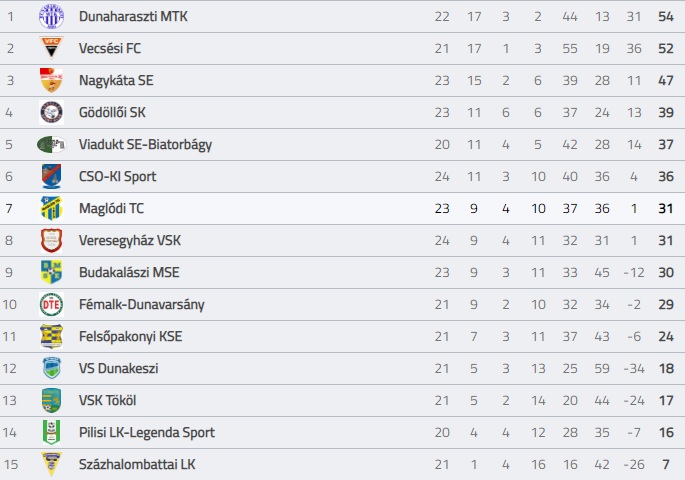This screenshot has height=480, width=685.
Task: Open the Budakalászi MSE crest
Action: tap(52, 272)
